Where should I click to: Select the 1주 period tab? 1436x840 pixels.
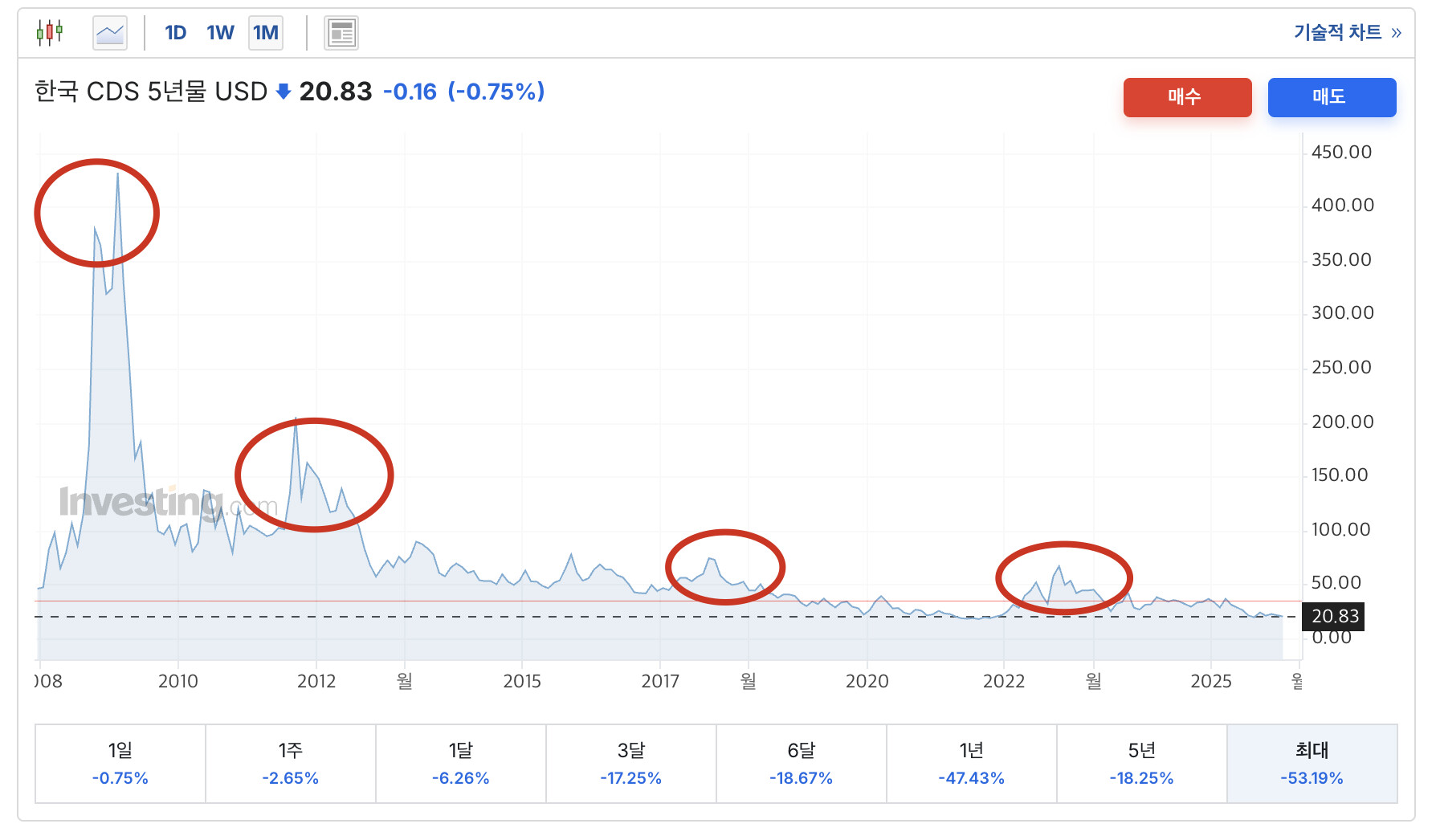coord(291,763)
